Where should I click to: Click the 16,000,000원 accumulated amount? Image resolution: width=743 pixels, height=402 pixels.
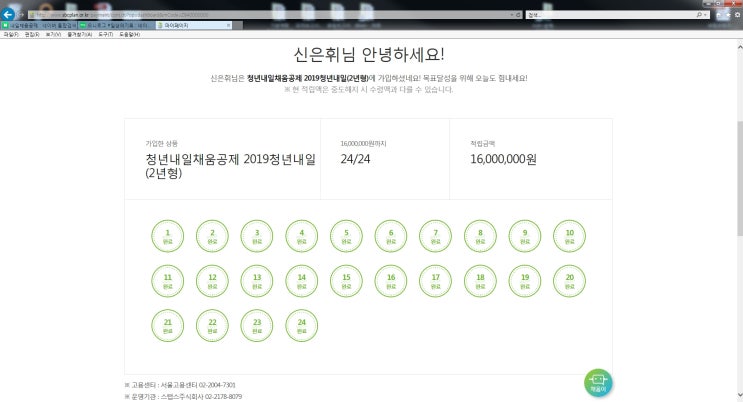(503, 159)
